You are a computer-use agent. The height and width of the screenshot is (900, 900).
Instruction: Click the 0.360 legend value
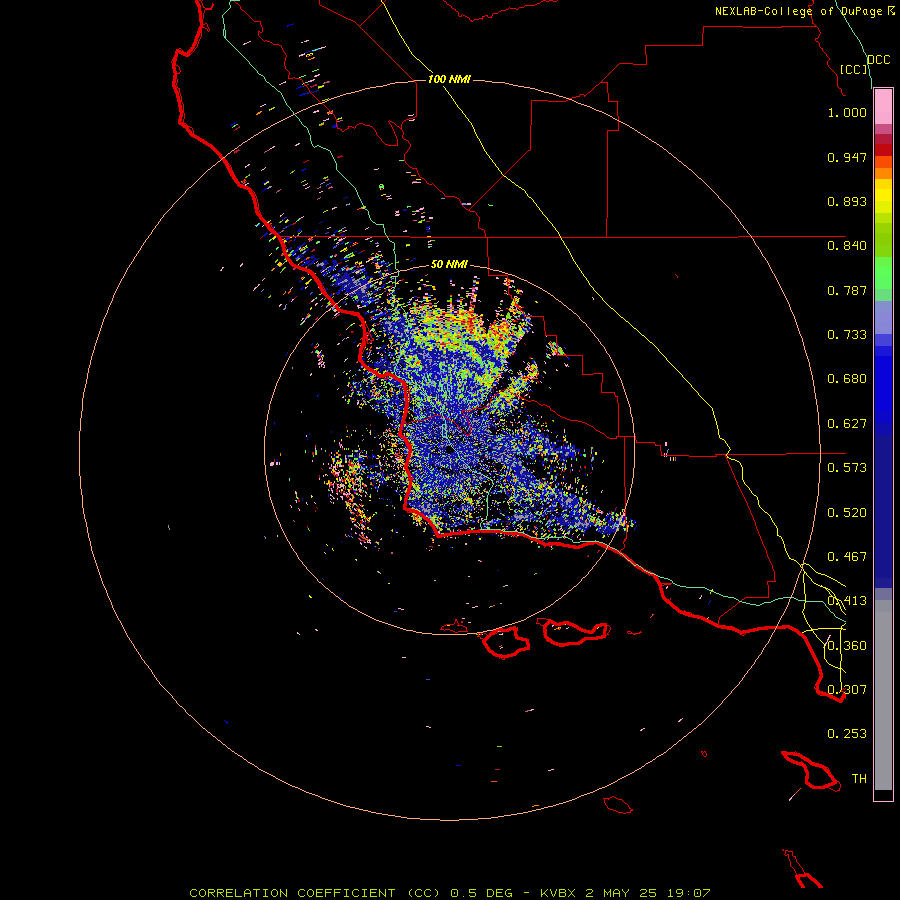(847, 646)
